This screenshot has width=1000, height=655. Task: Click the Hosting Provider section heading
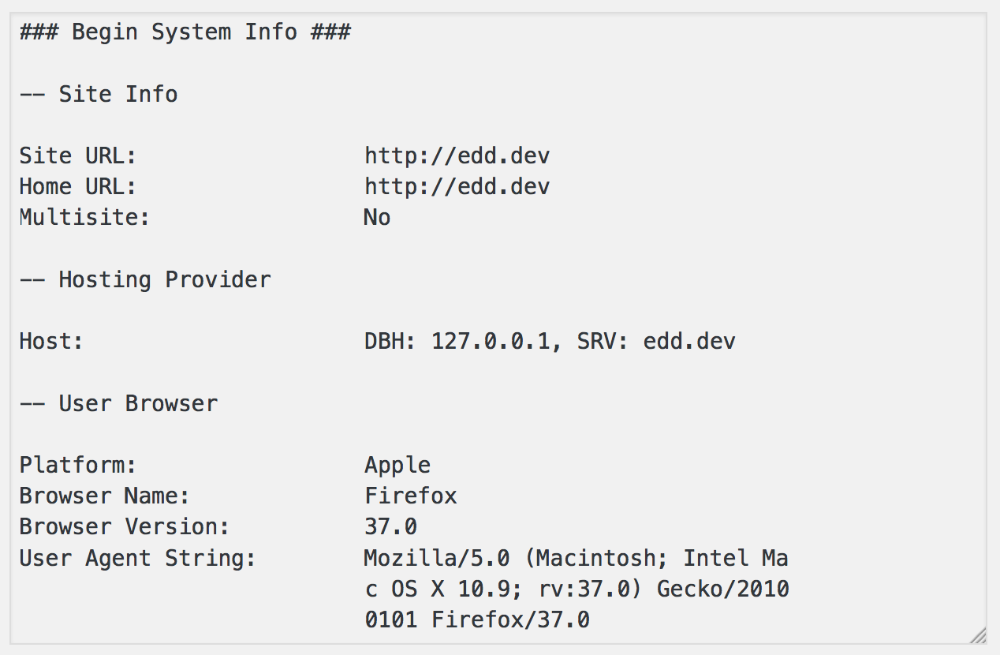[145, 279]
